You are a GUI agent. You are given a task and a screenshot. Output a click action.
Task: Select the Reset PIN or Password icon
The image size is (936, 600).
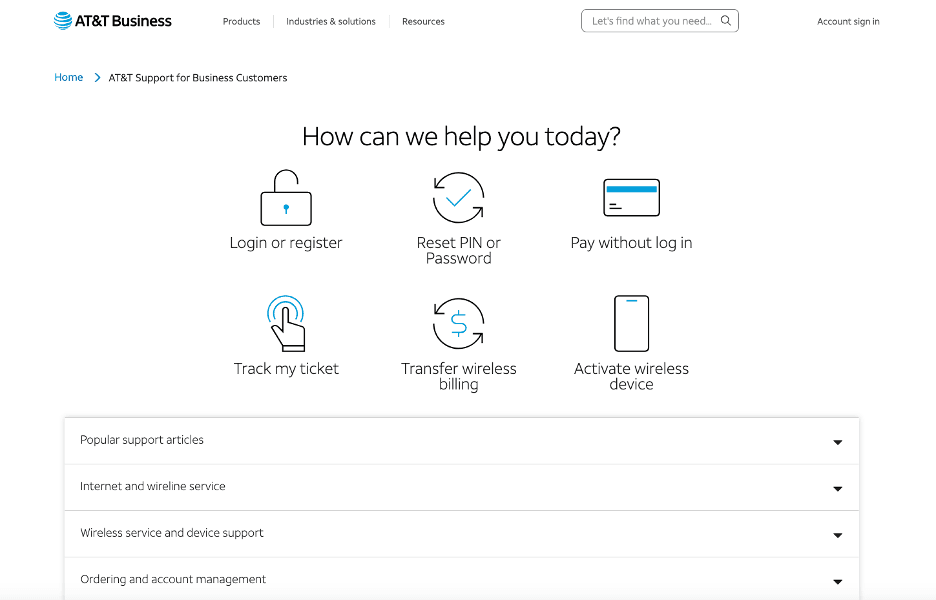pos(459,197)
